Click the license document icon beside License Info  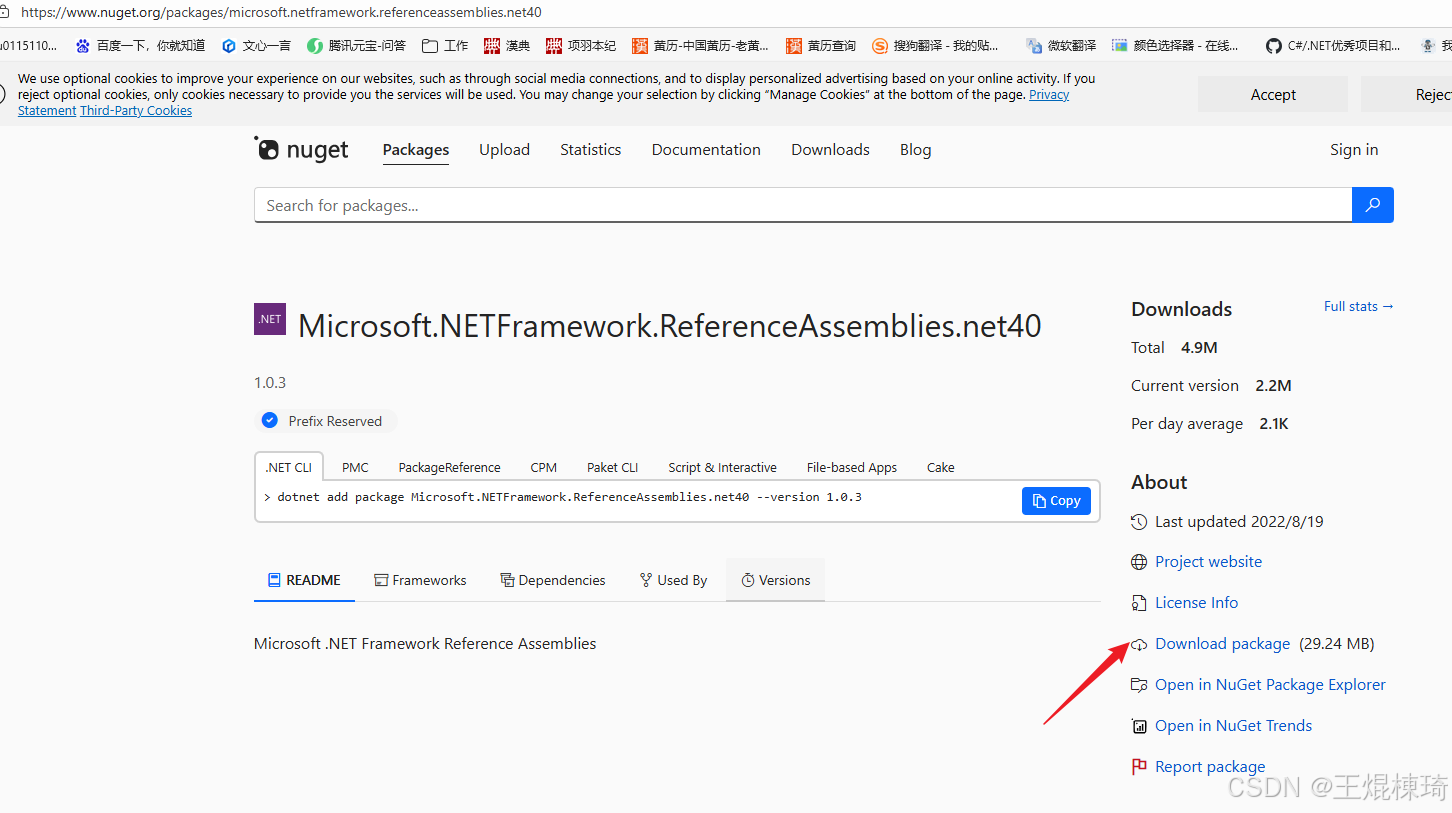tap(1139, 602)
